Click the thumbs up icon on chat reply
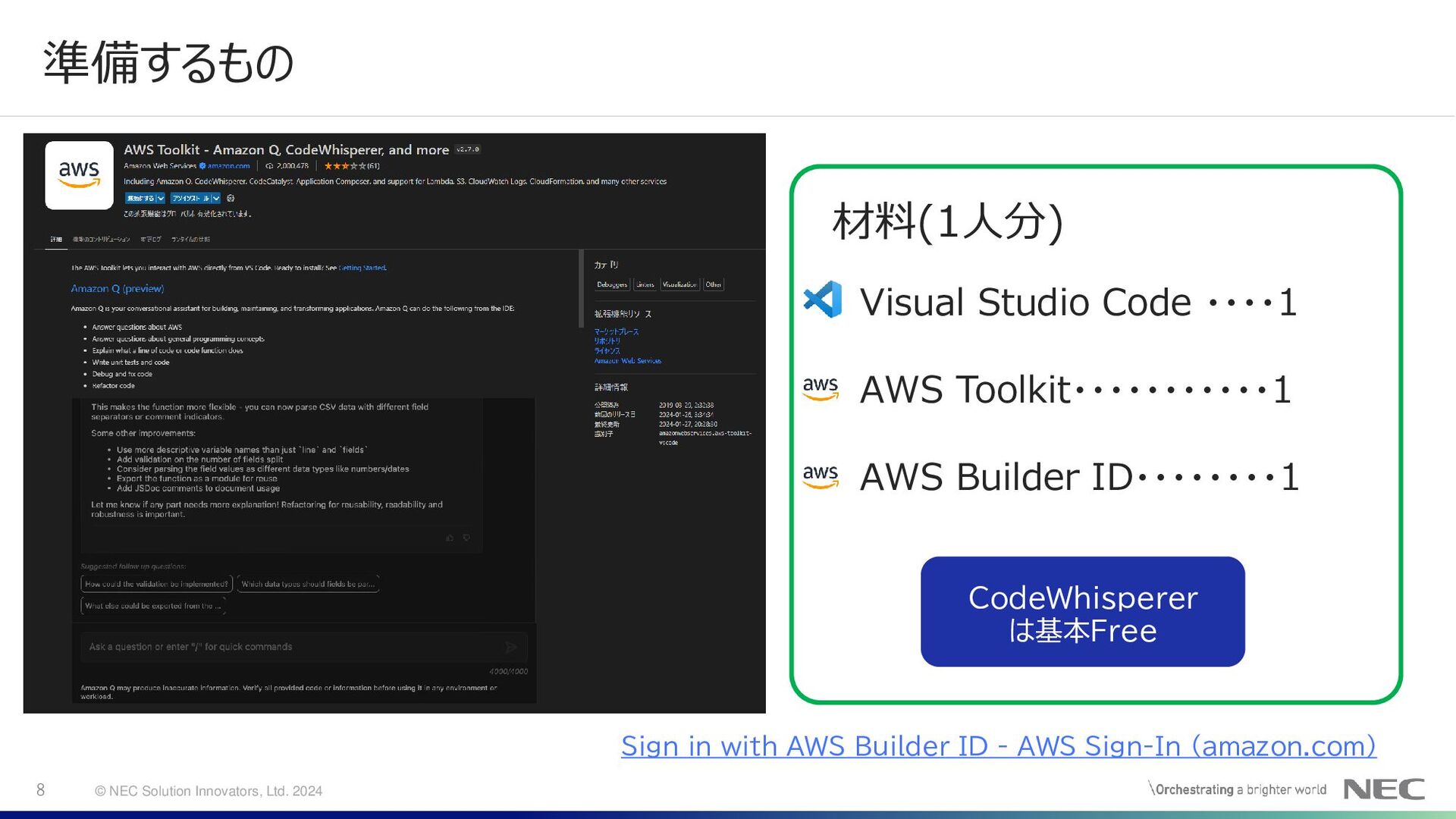1456x819 pixels. point(450,538)
